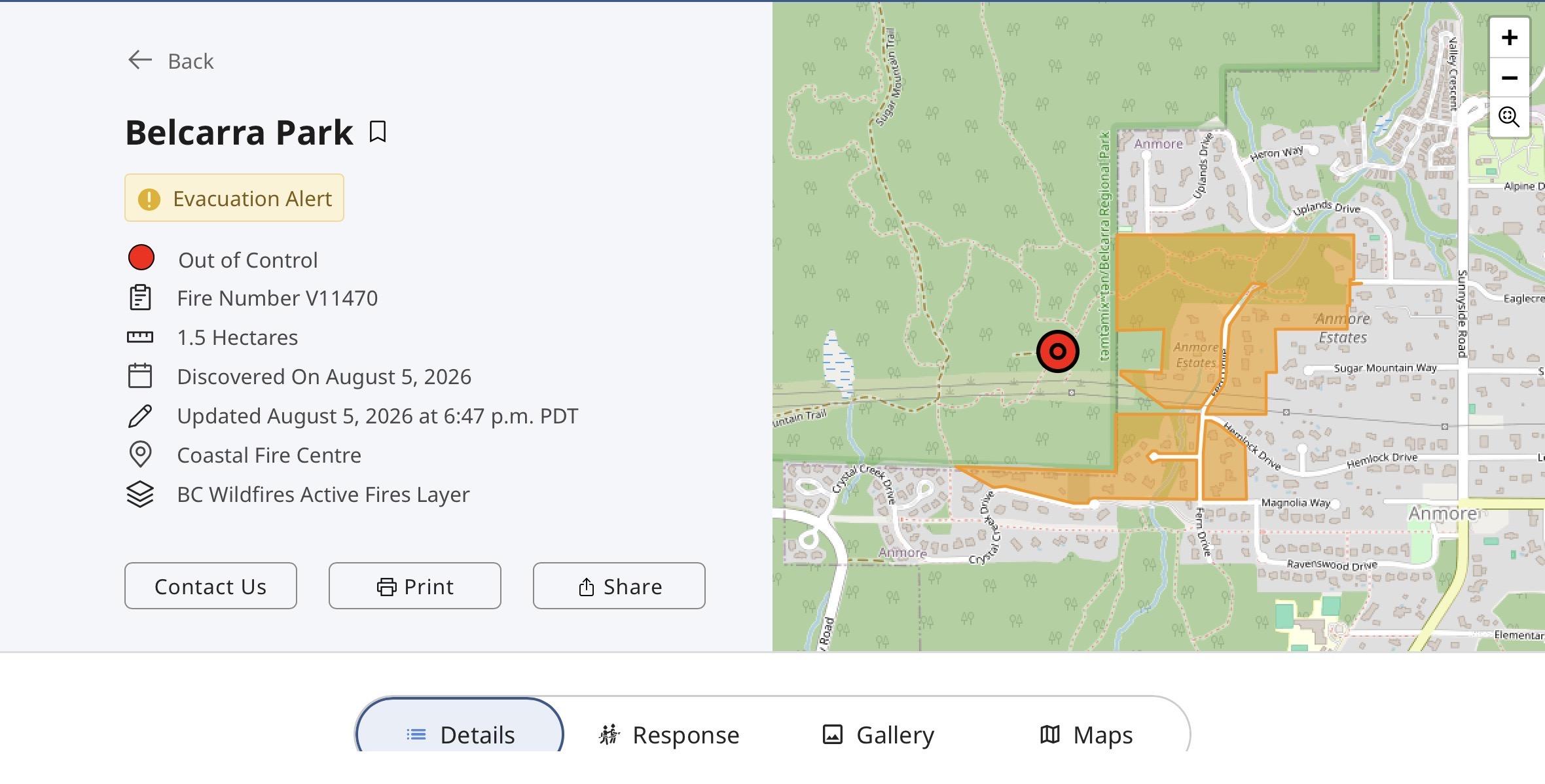Click the clipboard icon beside Fire Number
Viewport: 1545px width, 784px height.
[140, 298]
